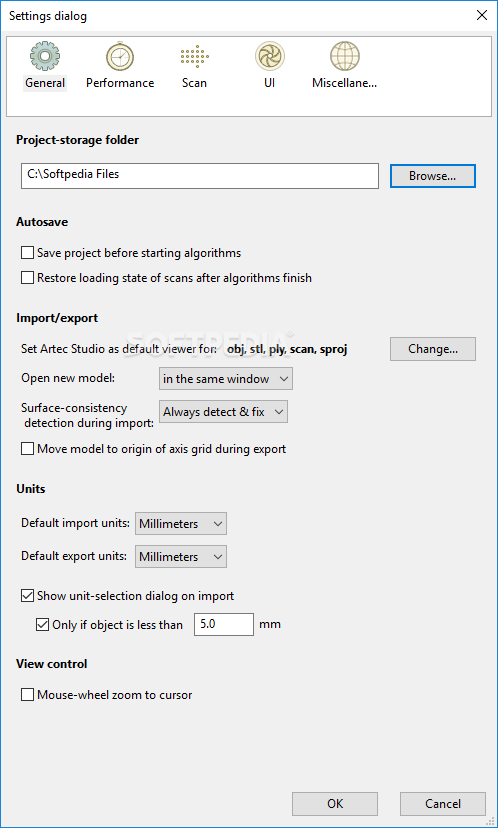Switch to the Miscellane... tab label
Viewport: 498px width, 828px height.
pos(344,83)
